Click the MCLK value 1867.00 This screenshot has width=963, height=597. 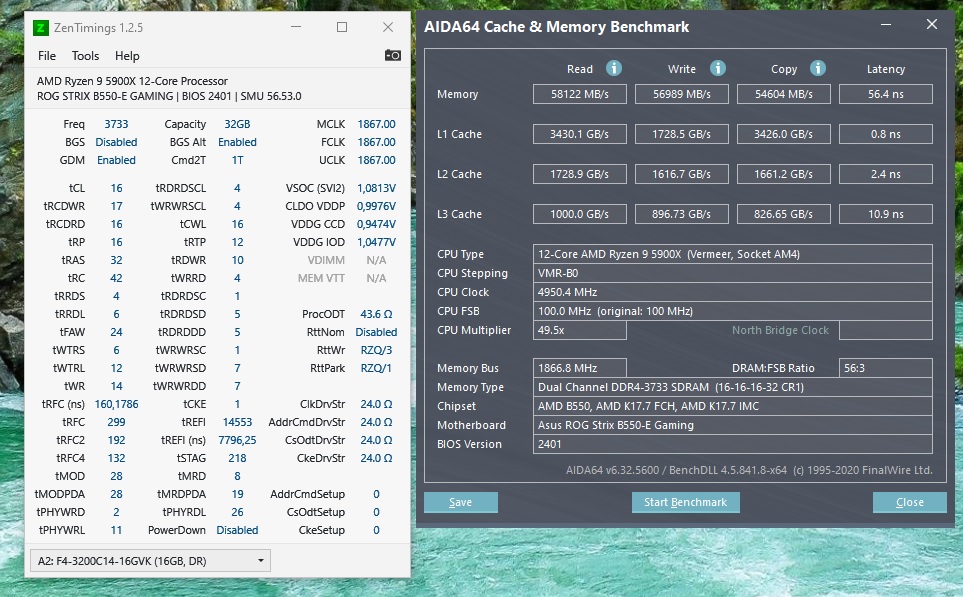click(376, 124)
